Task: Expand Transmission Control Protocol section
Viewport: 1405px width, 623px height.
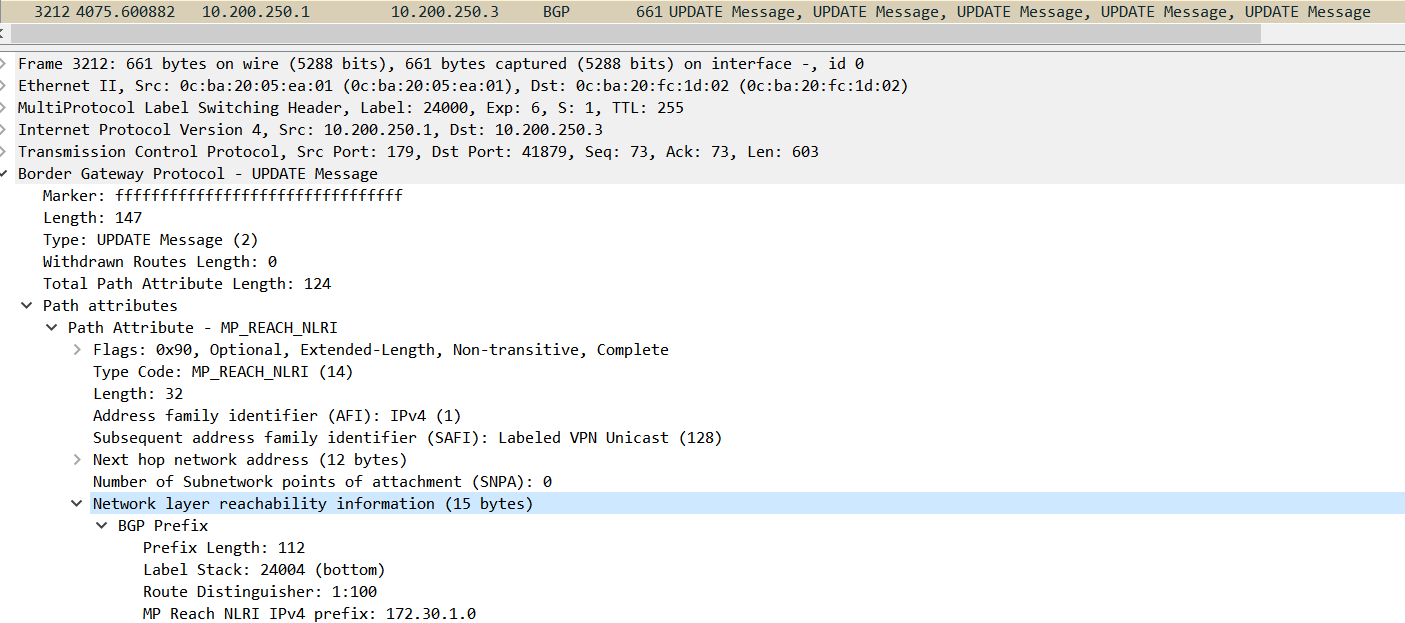Action: click(x=5, y=152)
